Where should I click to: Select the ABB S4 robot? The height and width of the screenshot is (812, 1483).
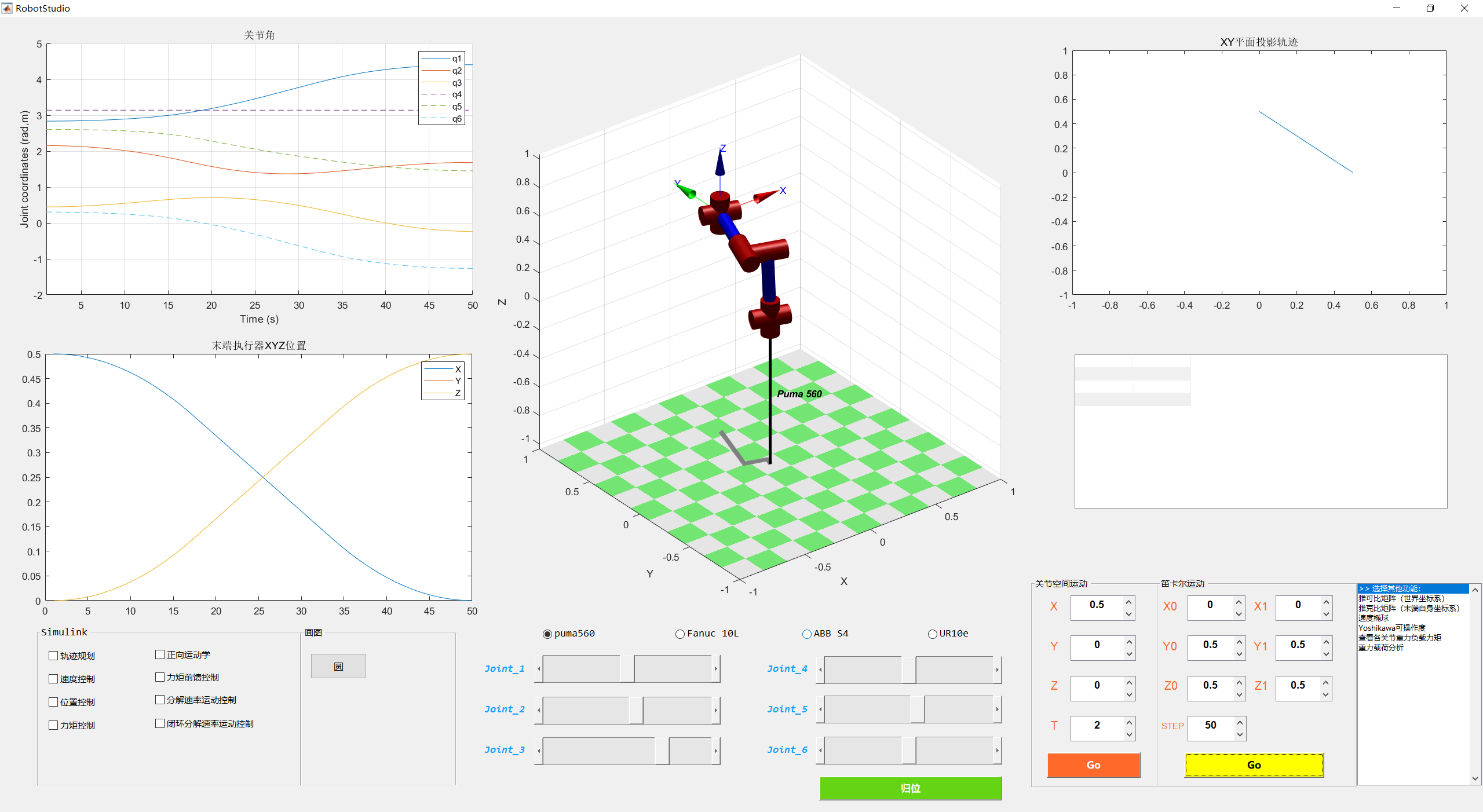click(806, 634)
